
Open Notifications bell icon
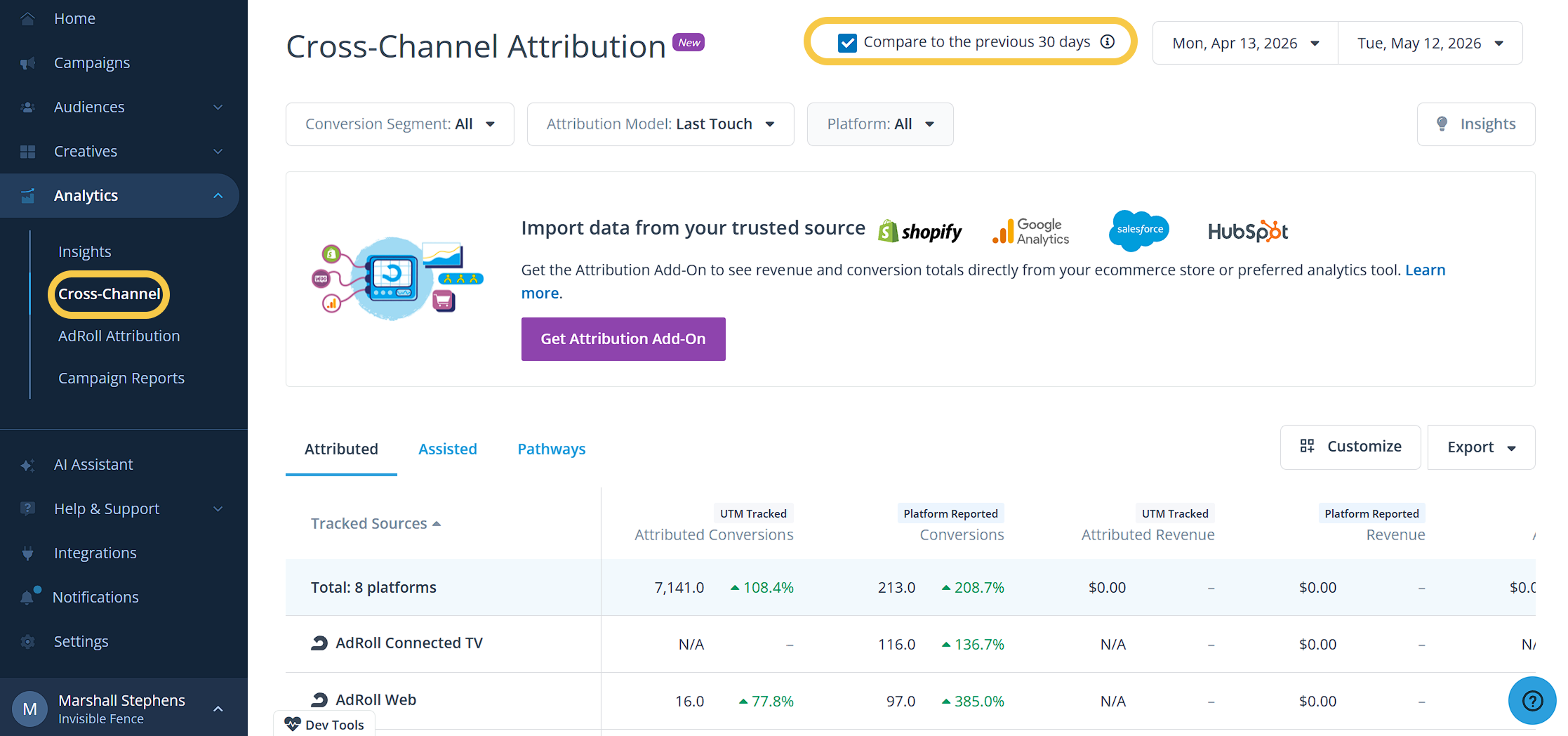point(27,597)
